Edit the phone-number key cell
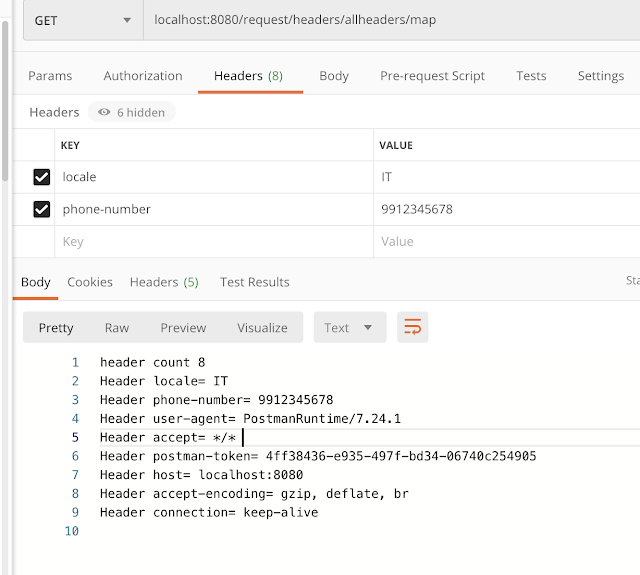 pyautogui.click(x=214, y=209)
